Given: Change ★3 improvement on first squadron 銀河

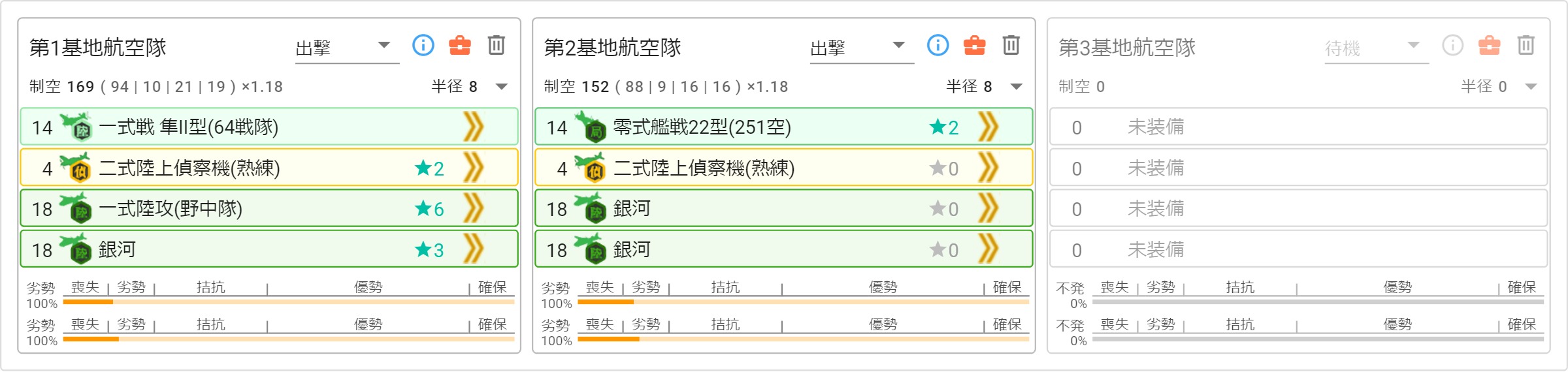Looking at the screenshot, I should click(x=429, y=249).
